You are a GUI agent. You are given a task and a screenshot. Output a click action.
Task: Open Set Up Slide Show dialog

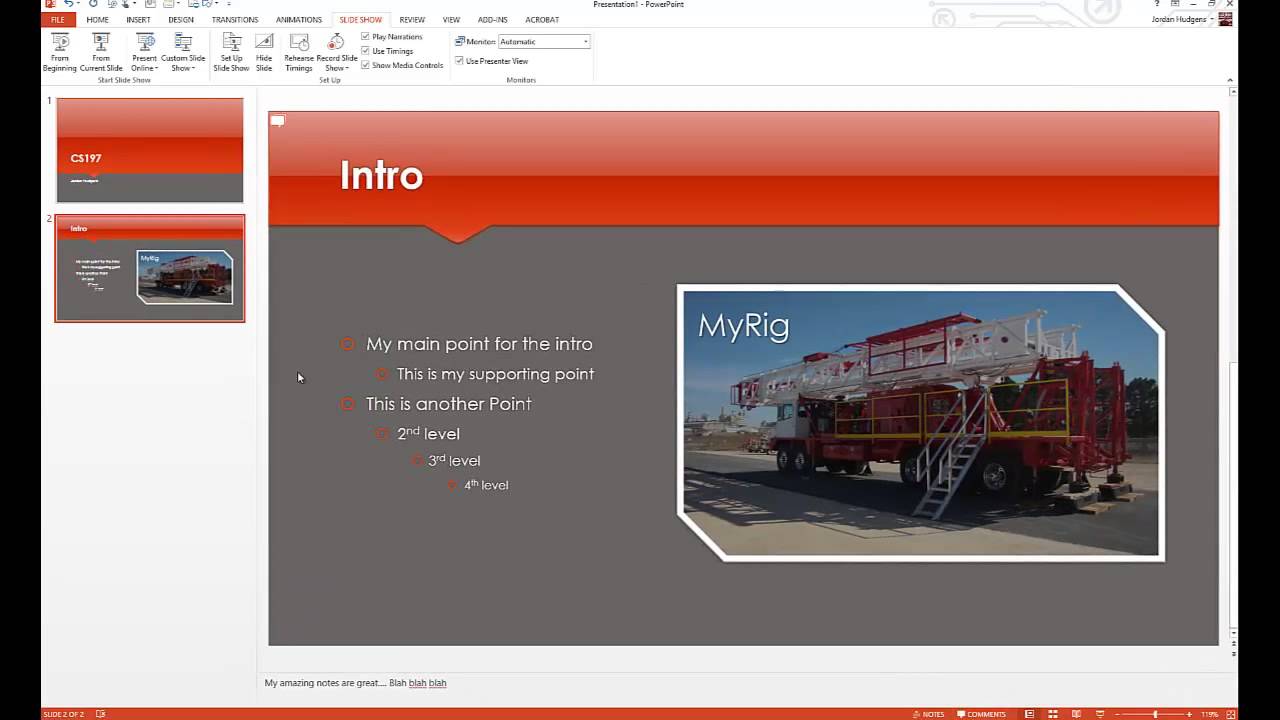point(231,52)
